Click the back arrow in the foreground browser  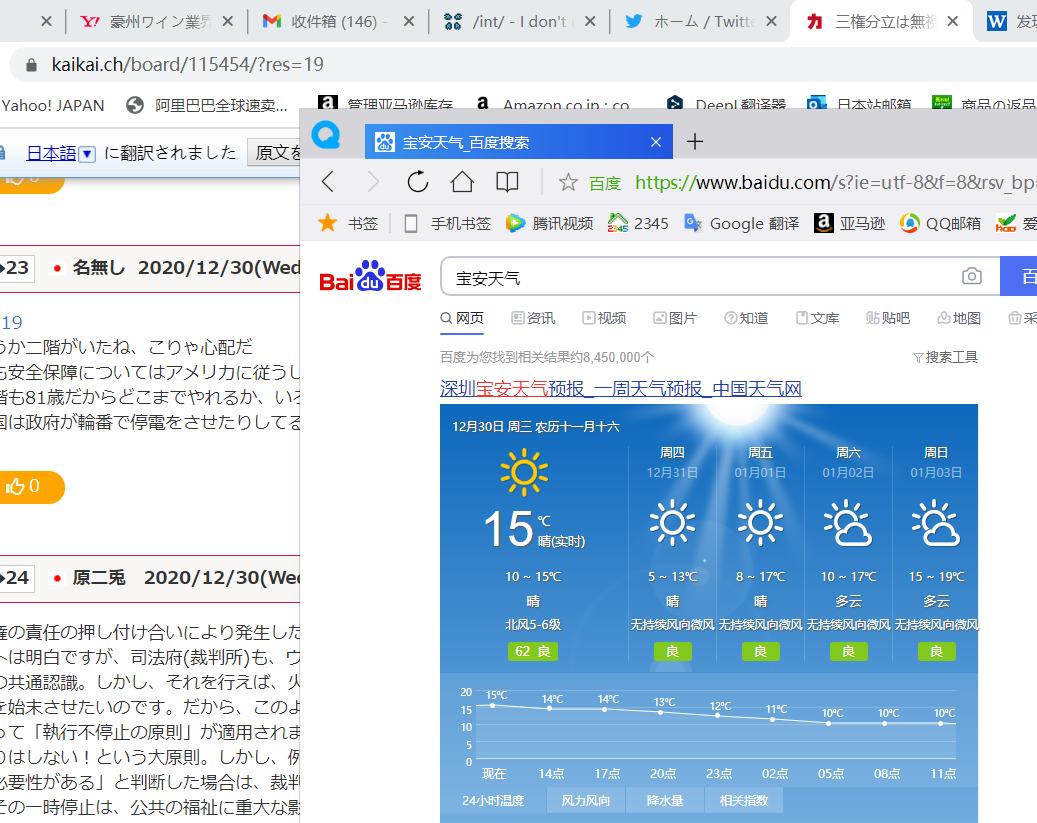(328, 181)
